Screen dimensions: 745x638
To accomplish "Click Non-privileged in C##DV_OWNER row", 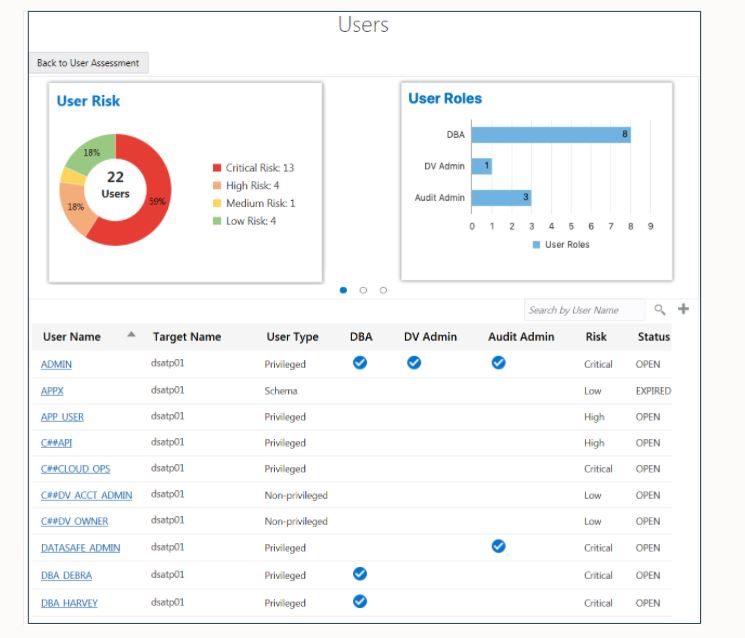I will point(296,522).
